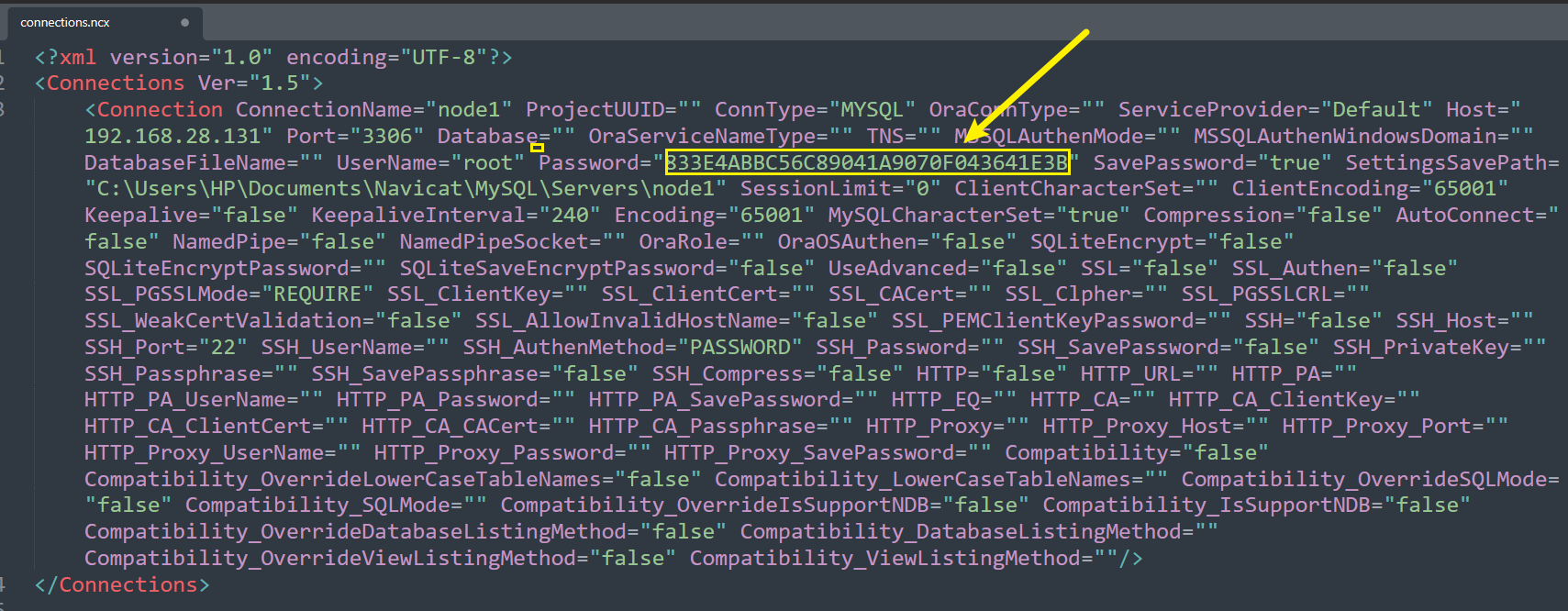Click the SSL_Authen attribute name
The width and height of the screenshot is (1568, 611).
point(1295,268)
